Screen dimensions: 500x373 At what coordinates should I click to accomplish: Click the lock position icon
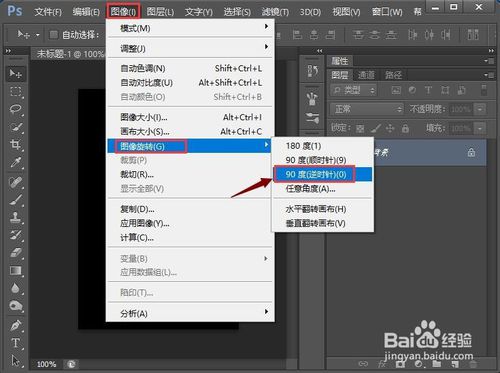pyautogui.click(x=390, y=128)
